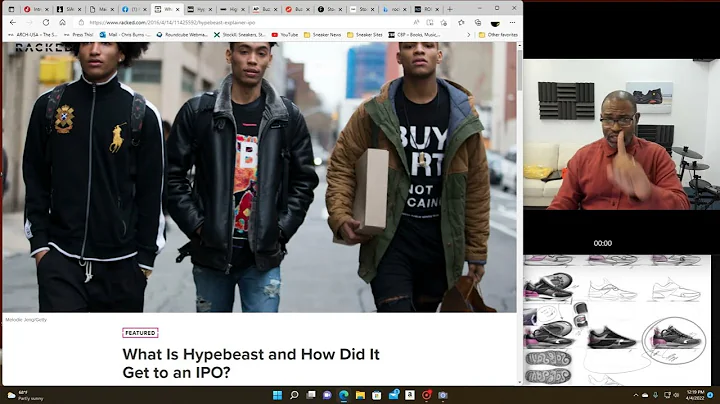Open Amazon app from taskbar

point(410,395)
